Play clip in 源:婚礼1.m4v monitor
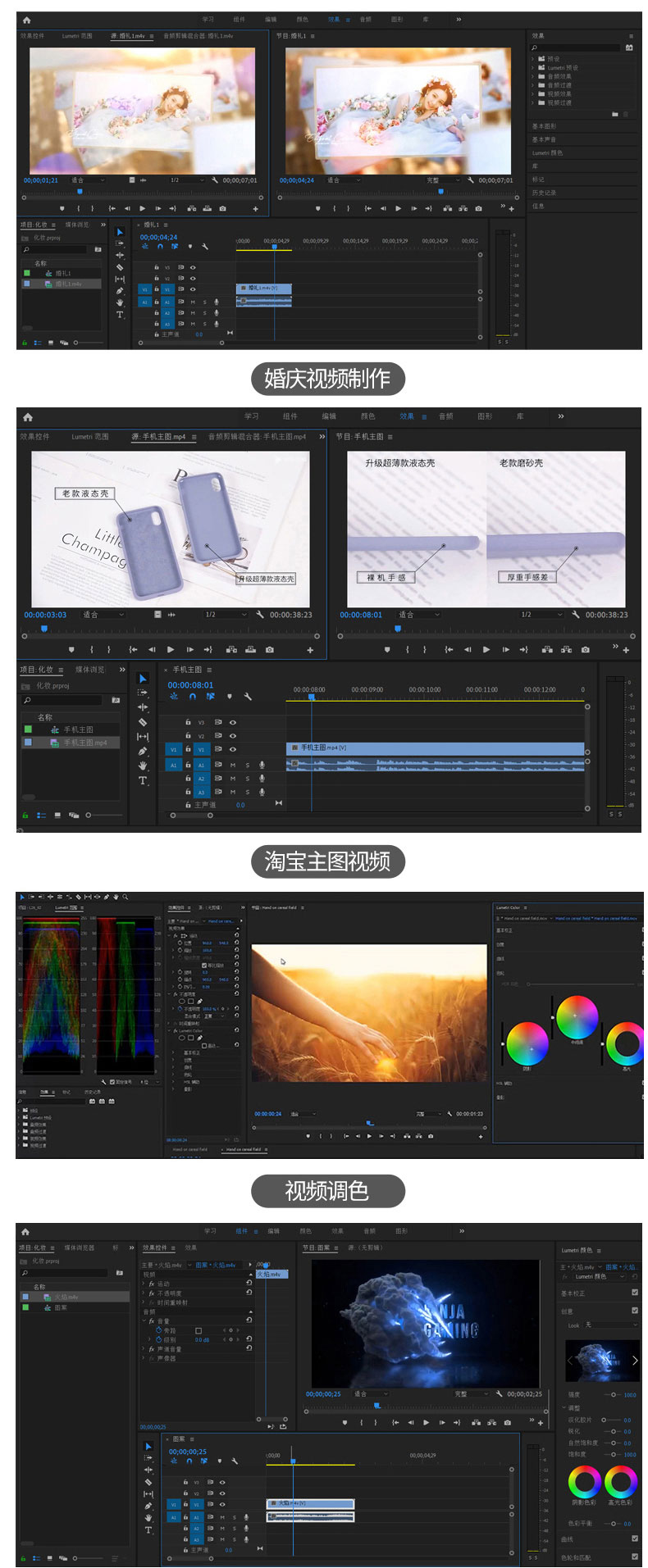 pyautogui.click(x=143, y=208)
